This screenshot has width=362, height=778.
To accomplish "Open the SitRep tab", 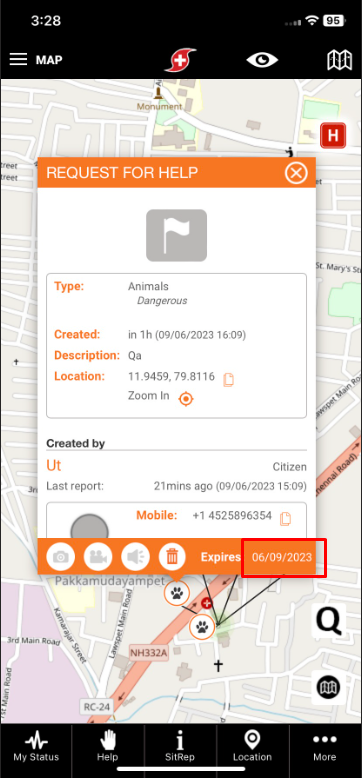I will click(x=180, y=747).
